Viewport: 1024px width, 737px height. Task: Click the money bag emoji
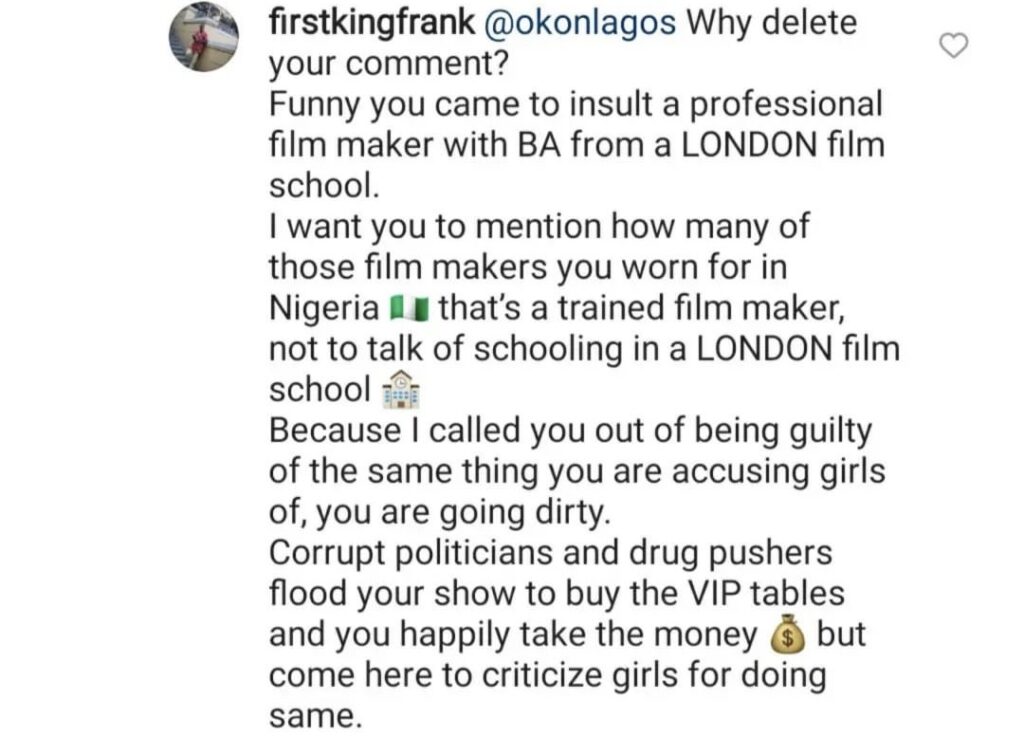[788, 634]
